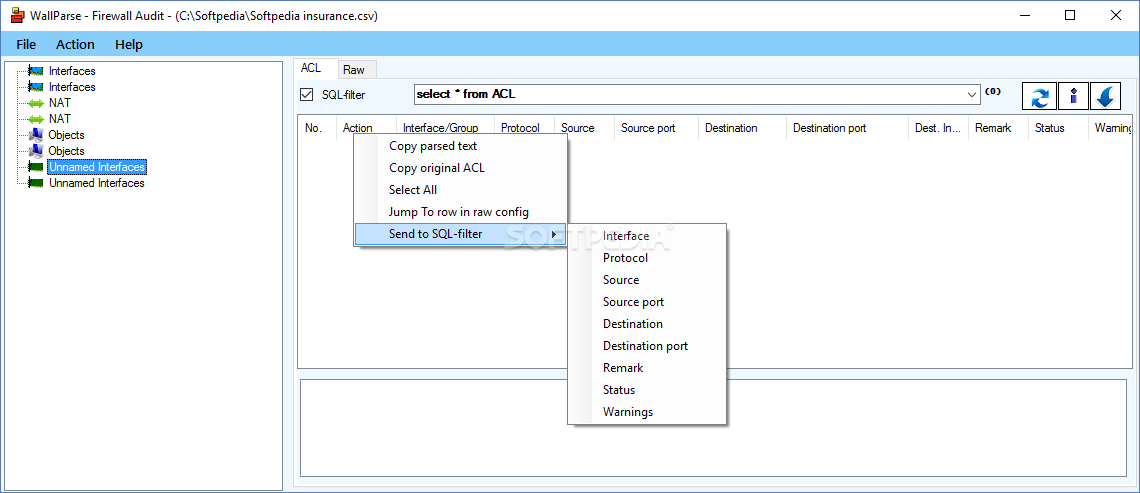Screen dimensions: 1140x493
Task: Click the Source column header in table
Action: (x=584, y=128)
